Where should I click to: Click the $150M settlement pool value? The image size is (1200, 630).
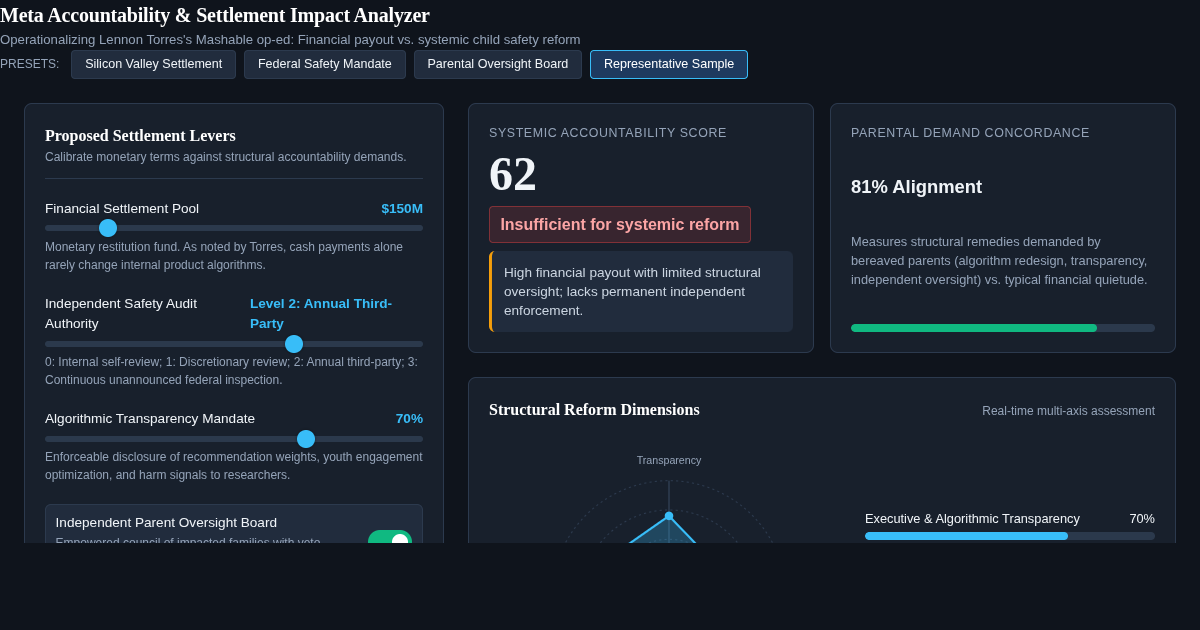402,209
